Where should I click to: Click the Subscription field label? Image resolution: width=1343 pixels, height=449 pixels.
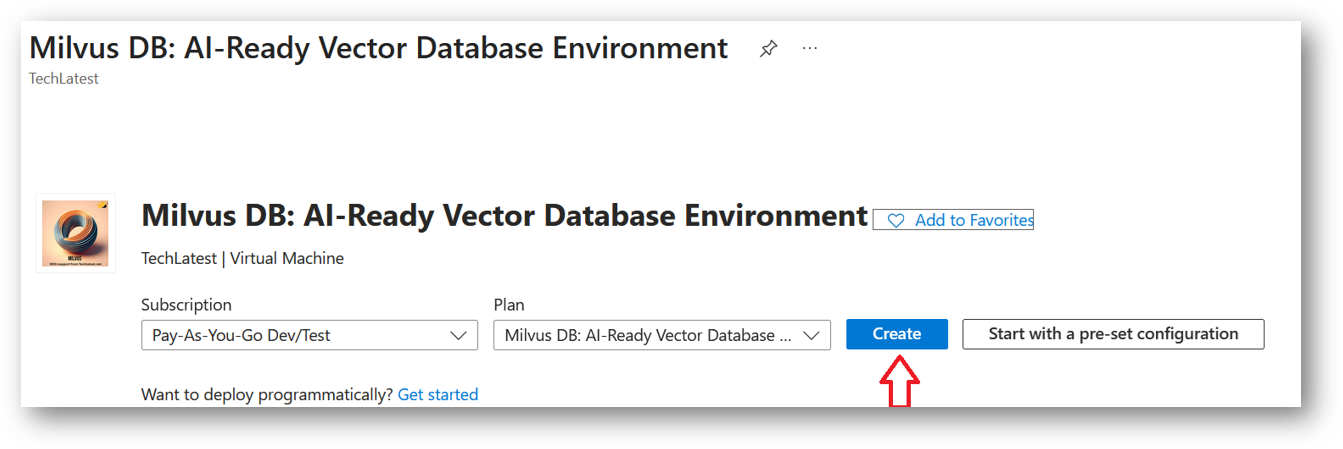(x=186, y=305)
